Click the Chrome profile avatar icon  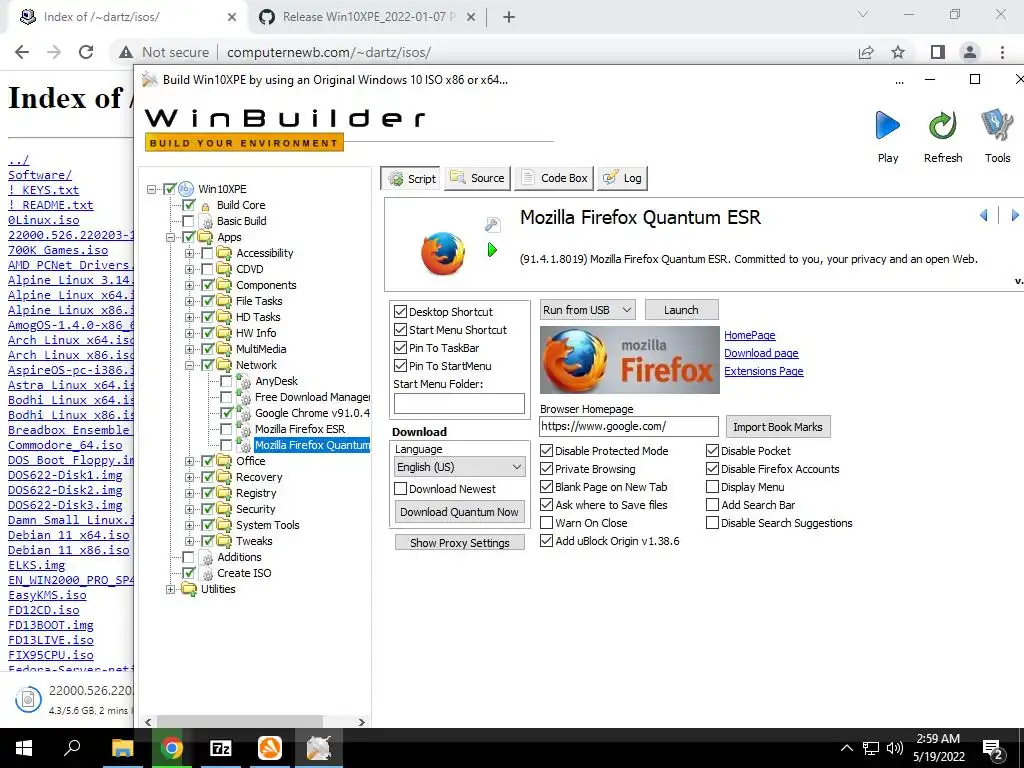970,52
